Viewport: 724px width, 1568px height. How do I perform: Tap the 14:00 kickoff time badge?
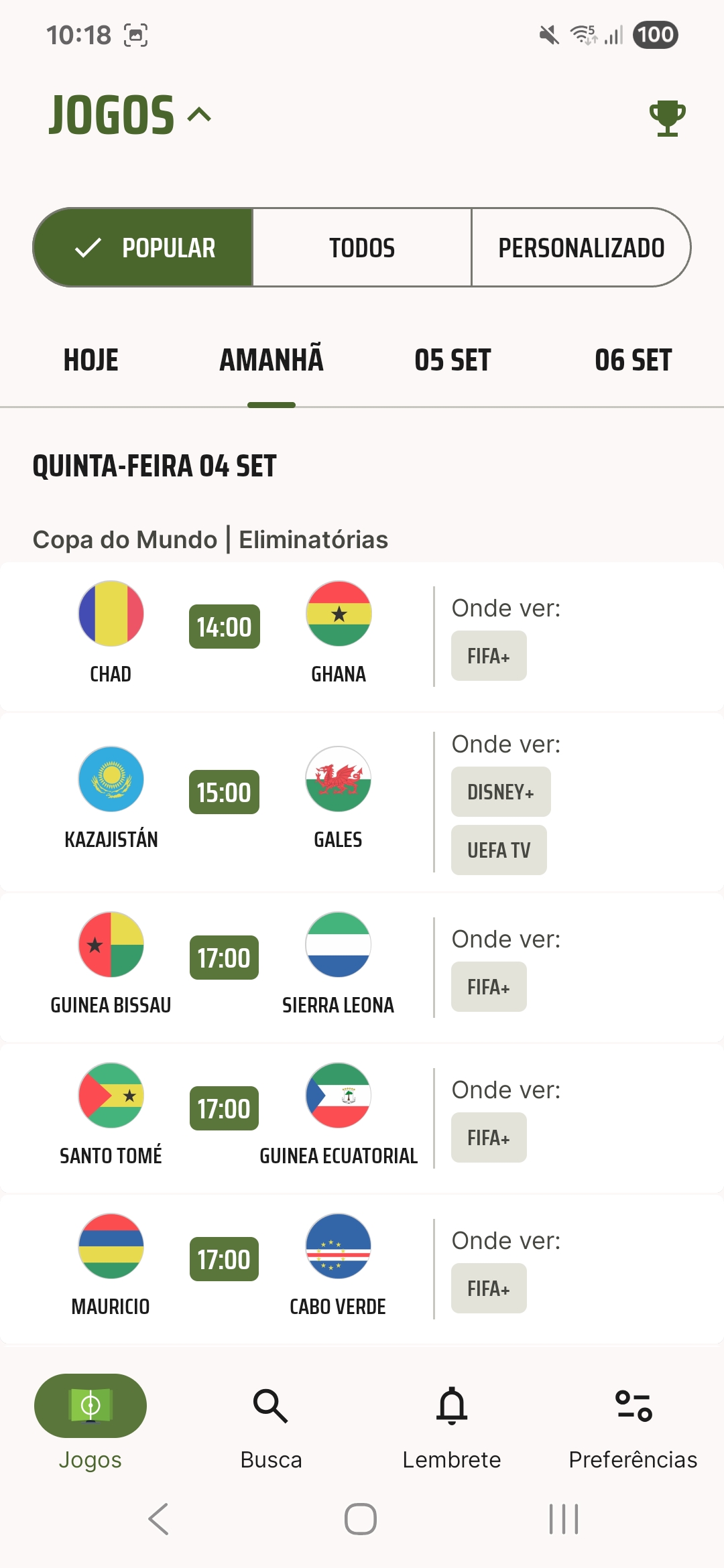click(225, 627)
